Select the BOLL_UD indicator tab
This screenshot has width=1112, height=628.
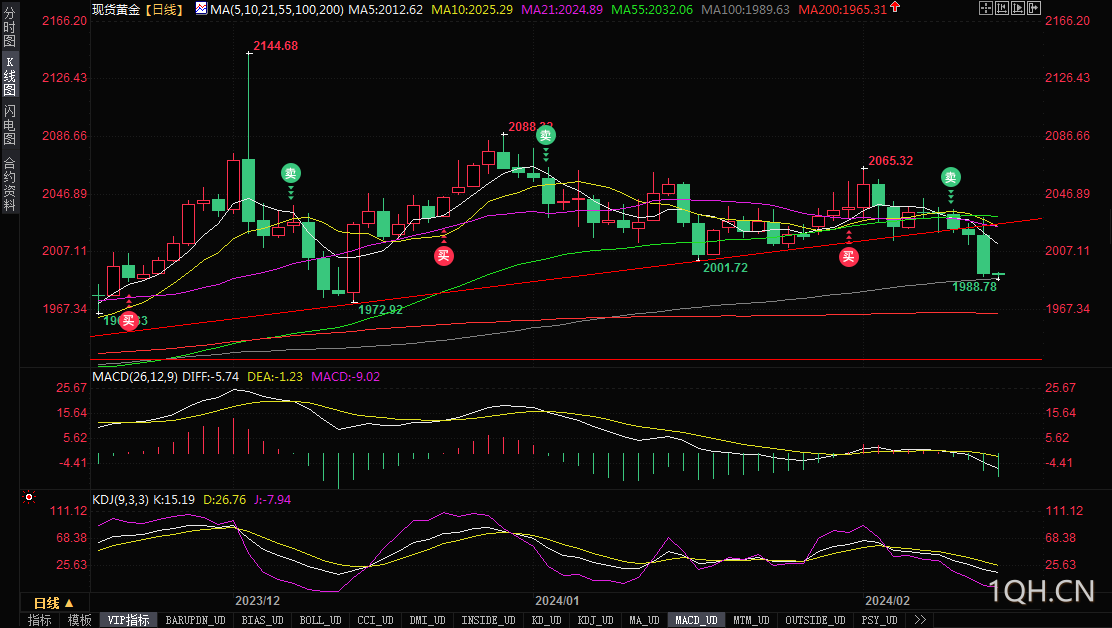pos(320,620)
